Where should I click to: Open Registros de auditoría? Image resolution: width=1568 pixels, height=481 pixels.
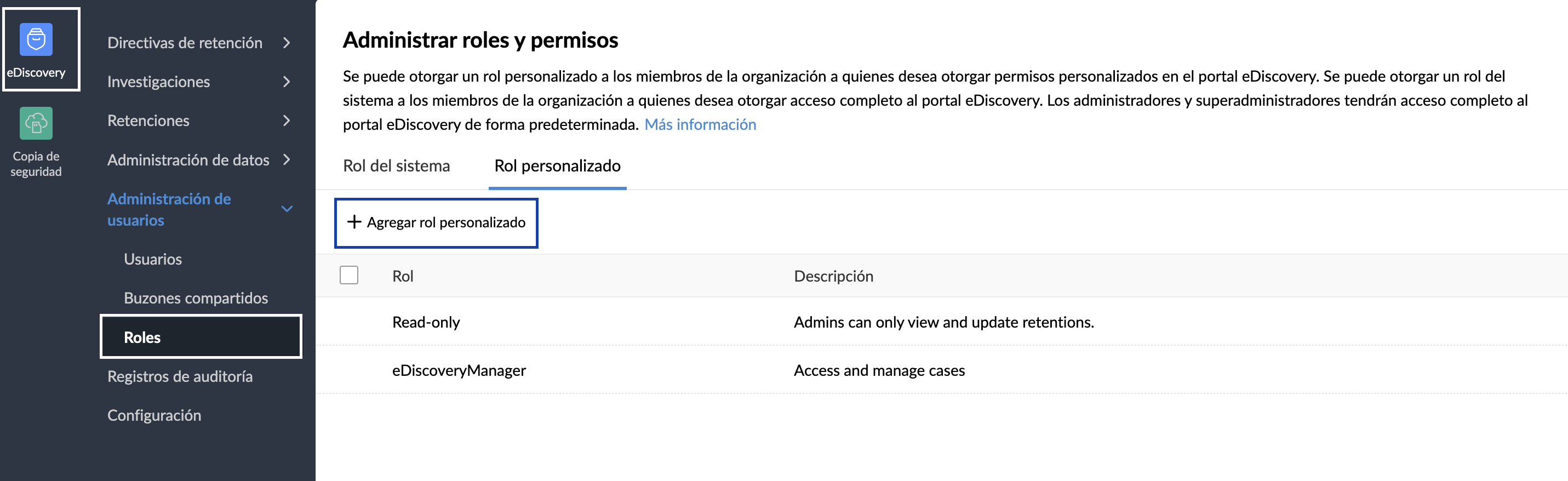tap(180, 376)
